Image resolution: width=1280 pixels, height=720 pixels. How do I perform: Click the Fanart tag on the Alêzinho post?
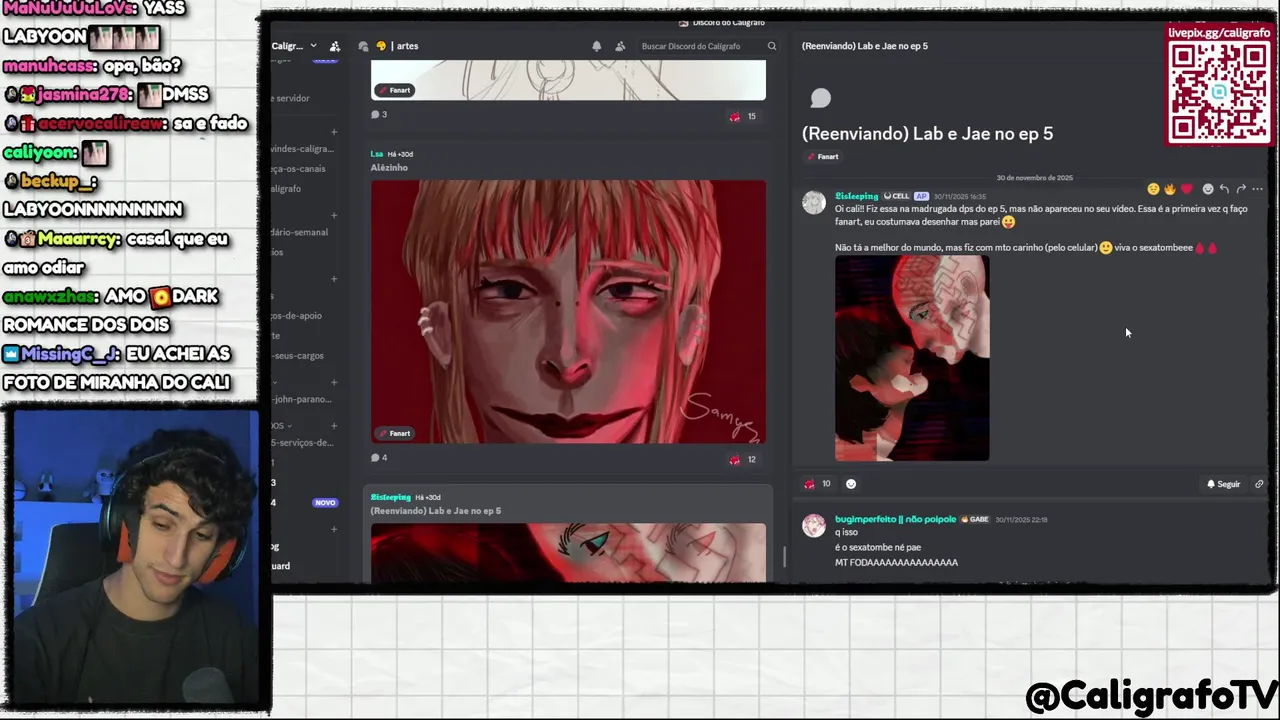pos(394,433)
